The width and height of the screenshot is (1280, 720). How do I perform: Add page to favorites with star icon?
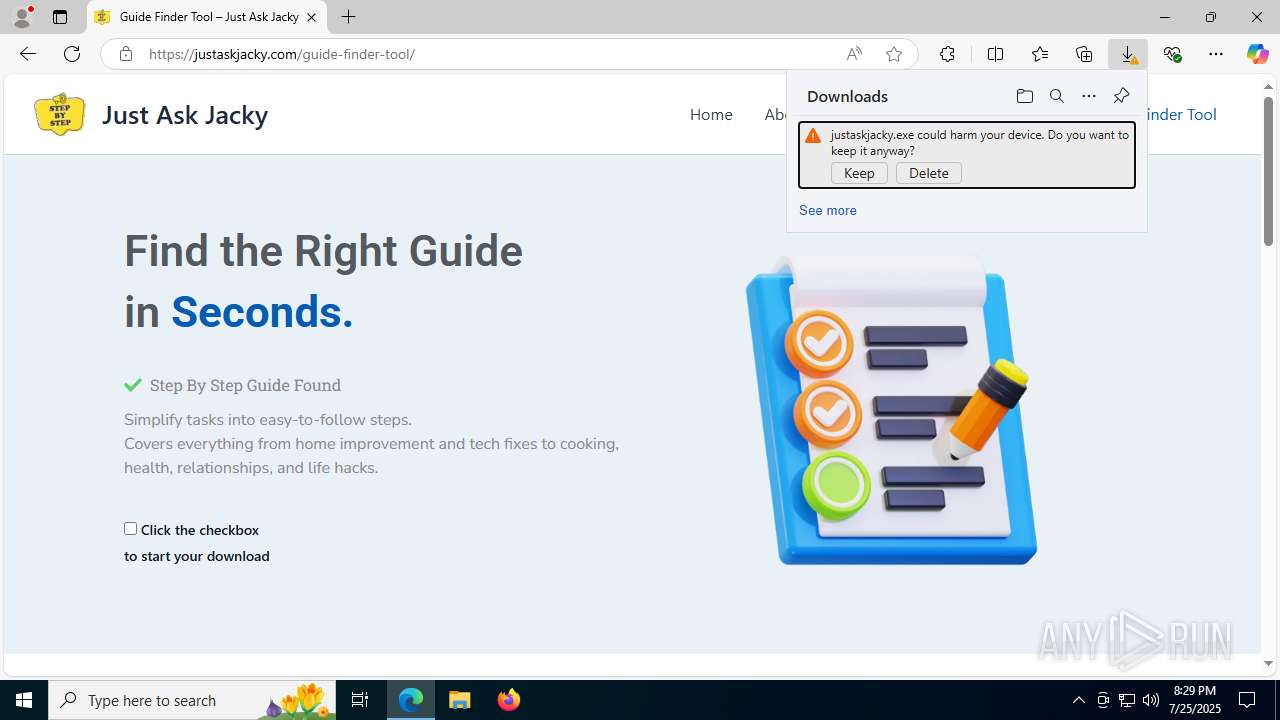(894, 54)
